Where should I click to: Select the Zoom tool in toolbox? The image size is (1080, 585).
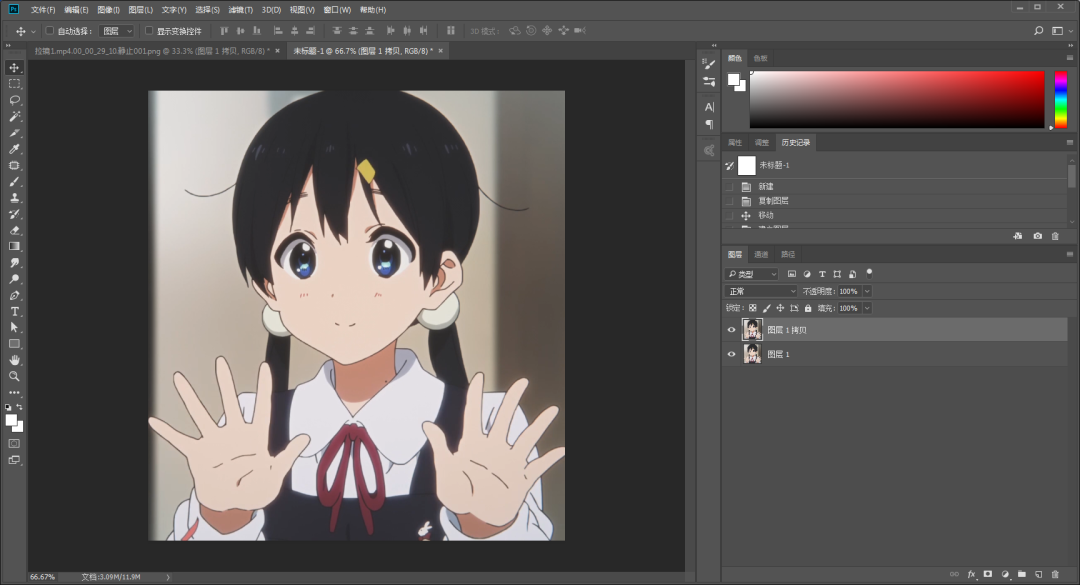(14, 376)
